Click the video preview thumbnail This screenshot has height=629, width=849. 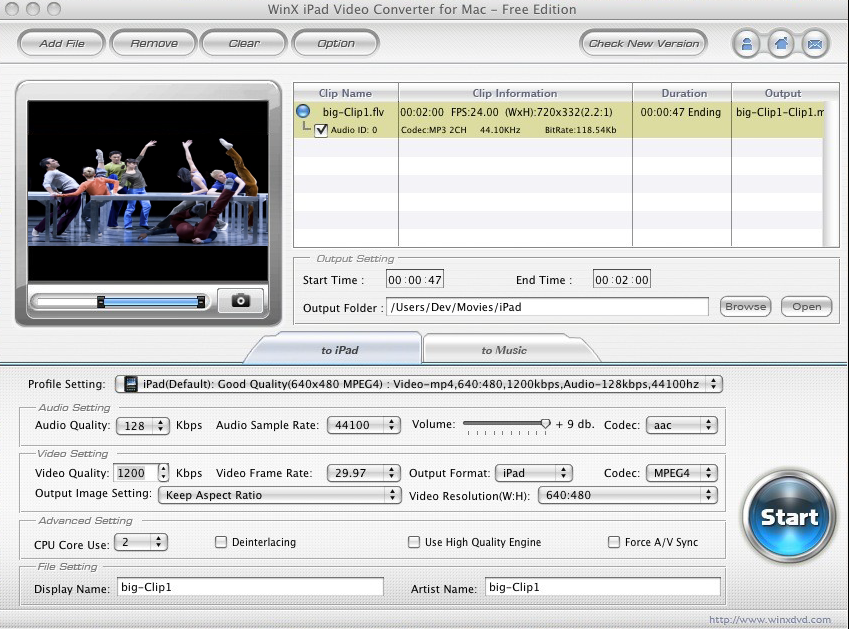(x=148, y=190)
